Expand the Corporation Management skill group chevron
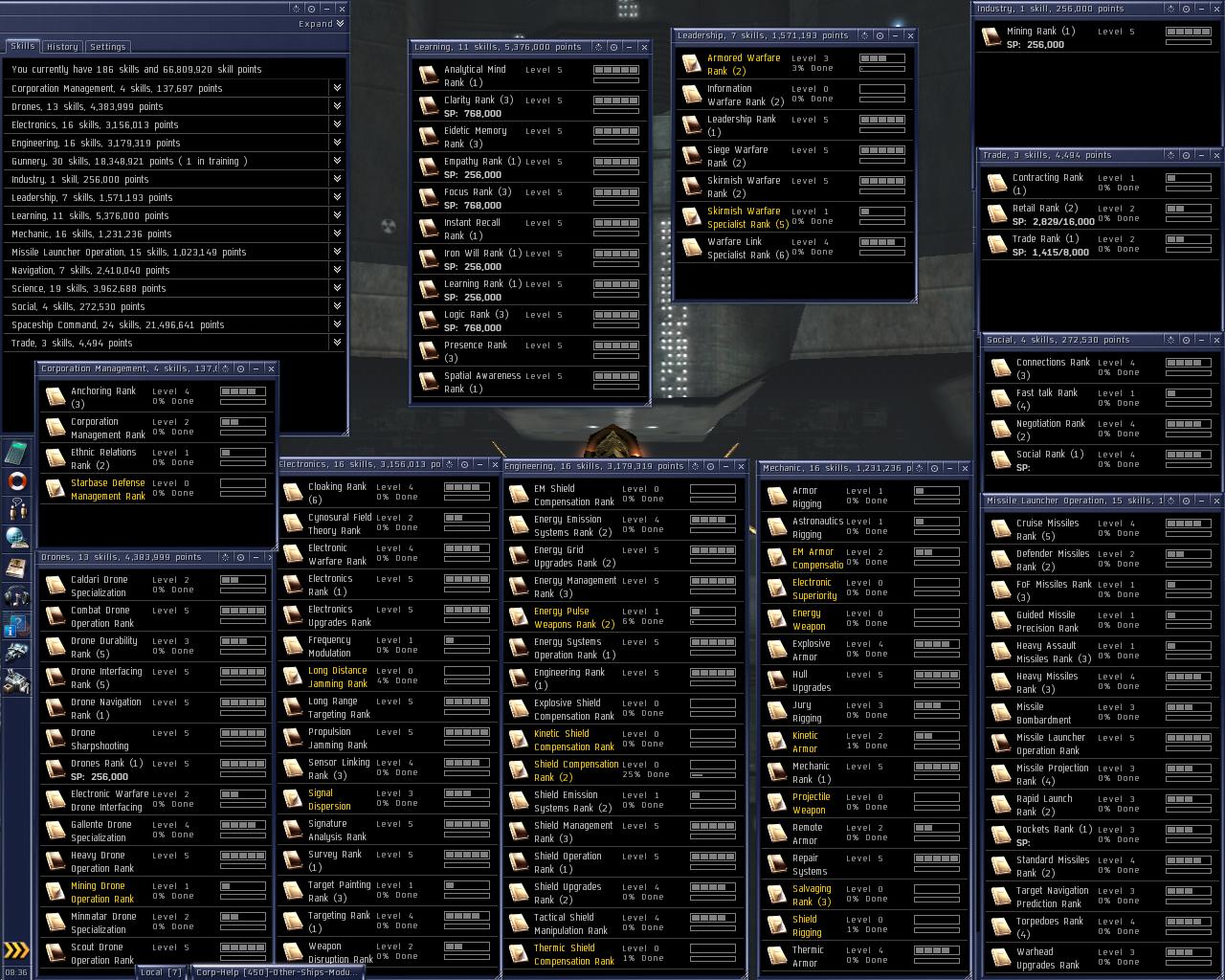The width and height of the screenshot is (1225, 980). [x=337, y=88]
